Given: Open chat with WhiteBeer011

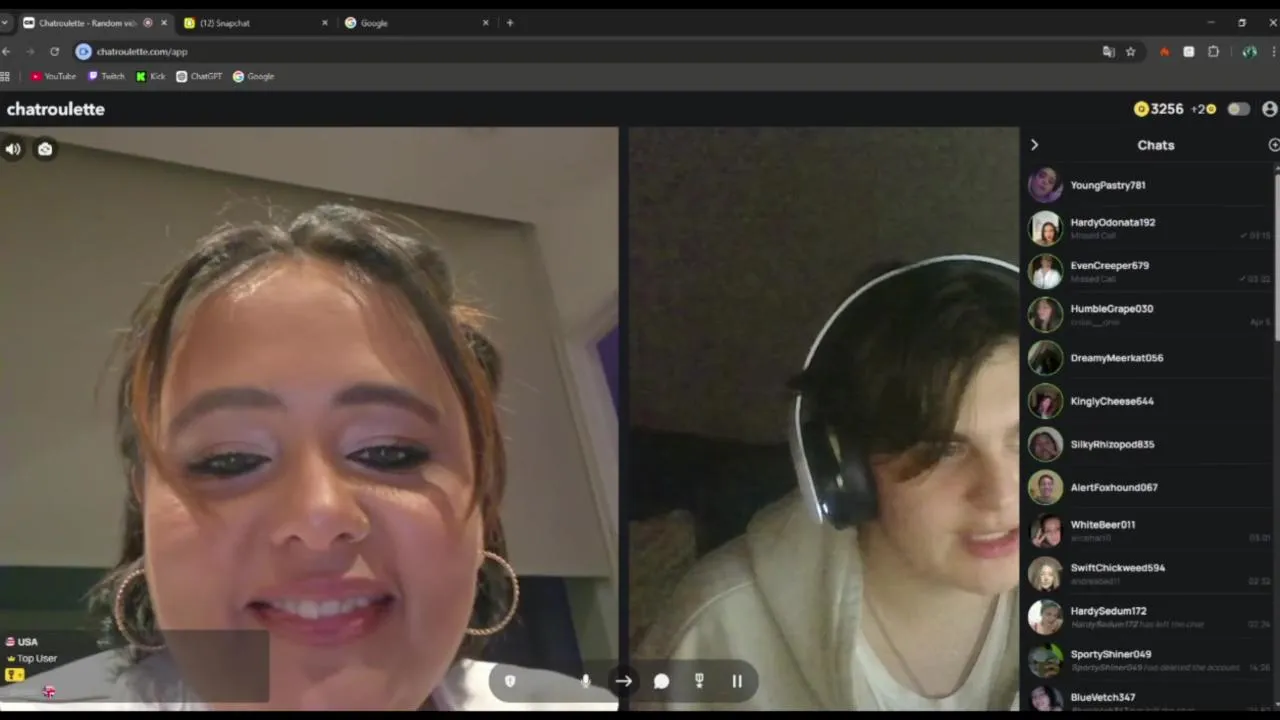Looking at the screenshot, I should pos(1148,530).
